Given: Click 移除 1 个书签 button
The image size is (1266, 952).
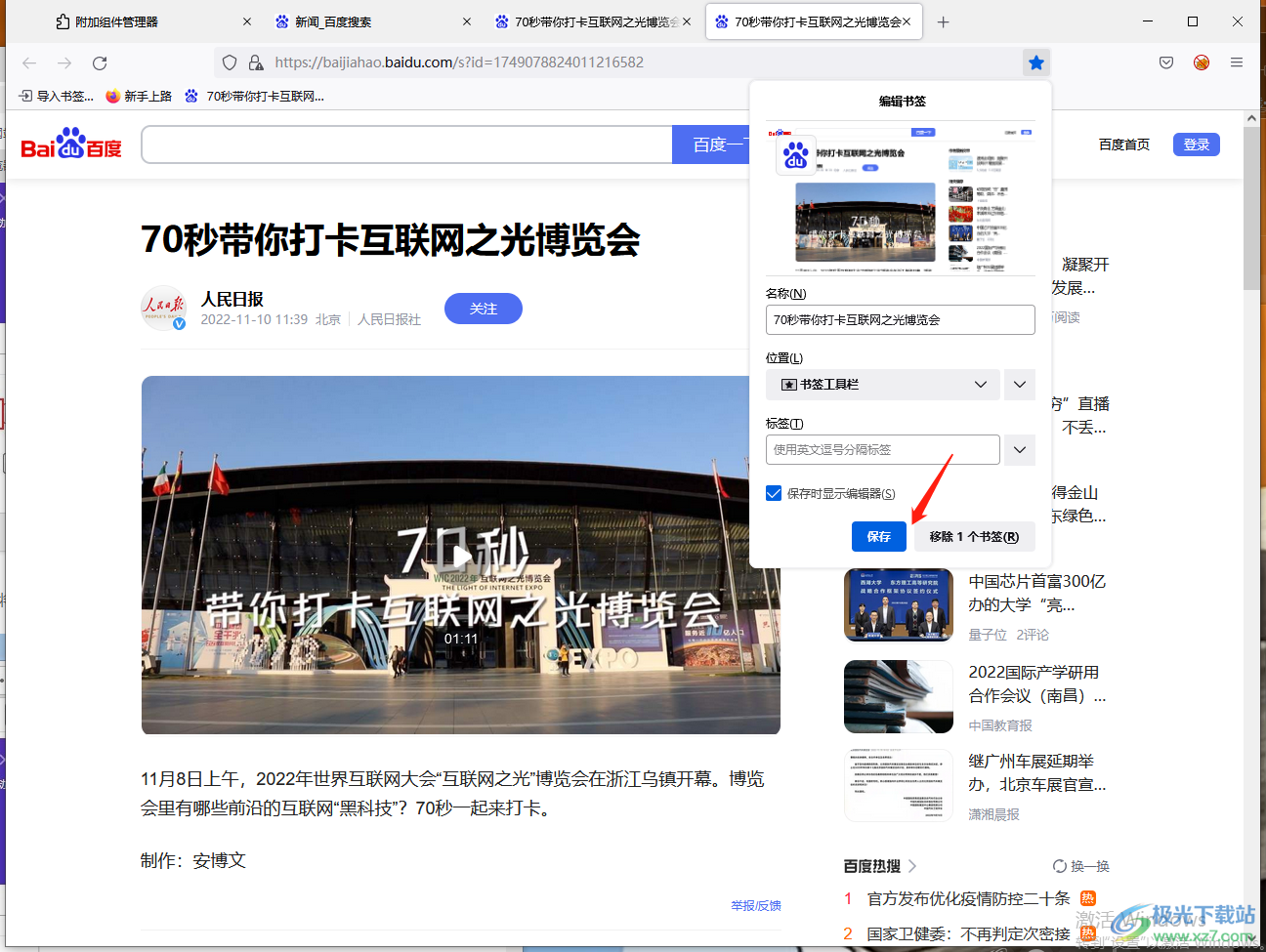Looking at the screenshot, I should point(974,536).
